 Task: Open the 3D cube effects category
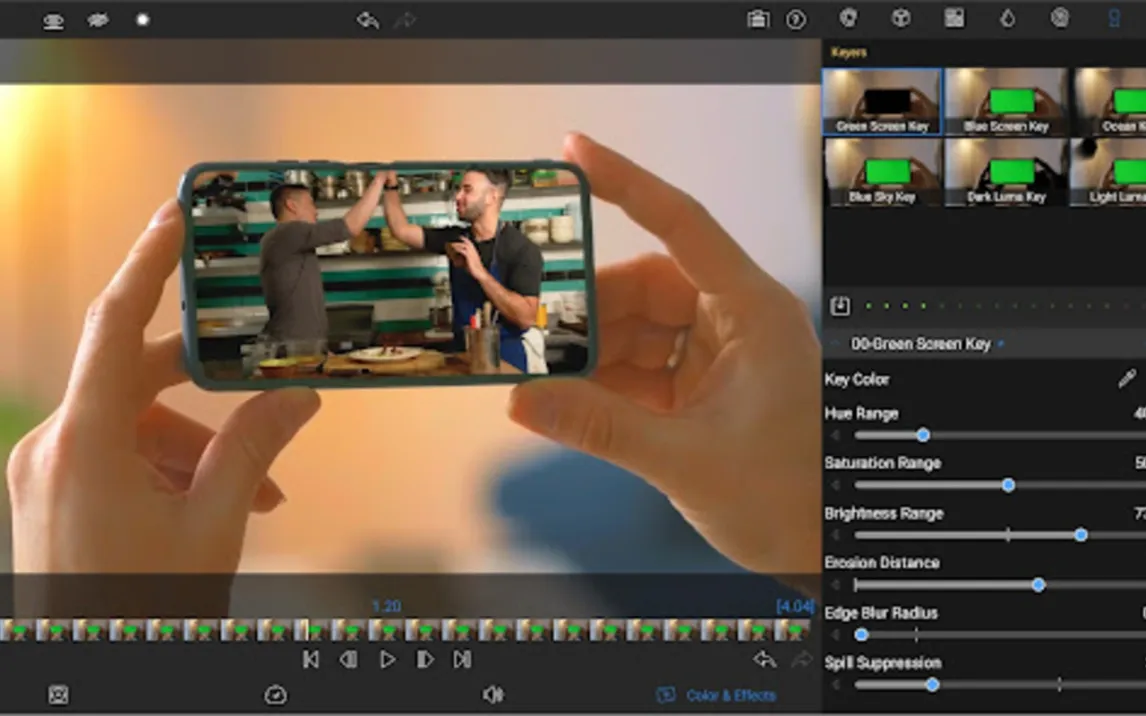tap(901, 18)
